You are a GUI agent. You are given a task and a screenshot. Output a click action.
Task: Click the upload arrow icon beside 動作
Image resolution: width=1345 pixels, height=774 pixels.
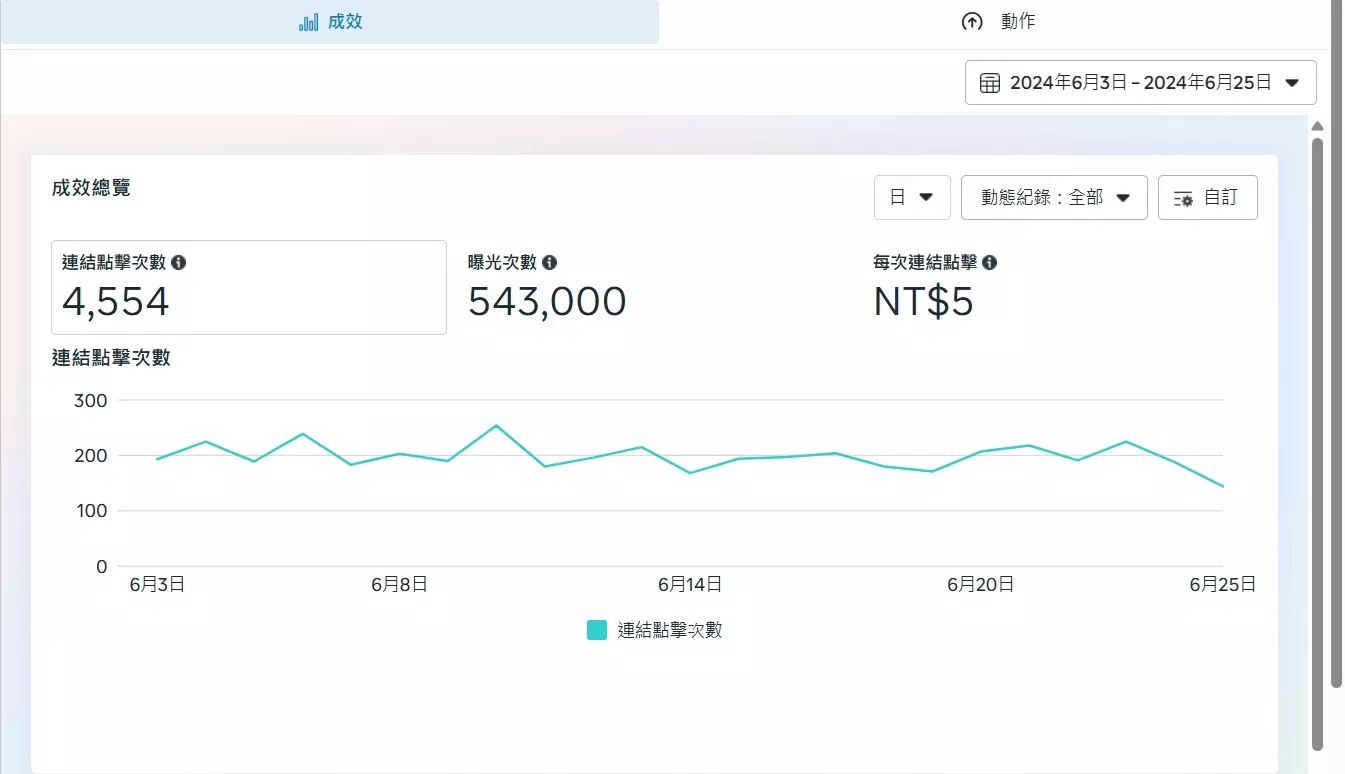(x=971, y=22)
